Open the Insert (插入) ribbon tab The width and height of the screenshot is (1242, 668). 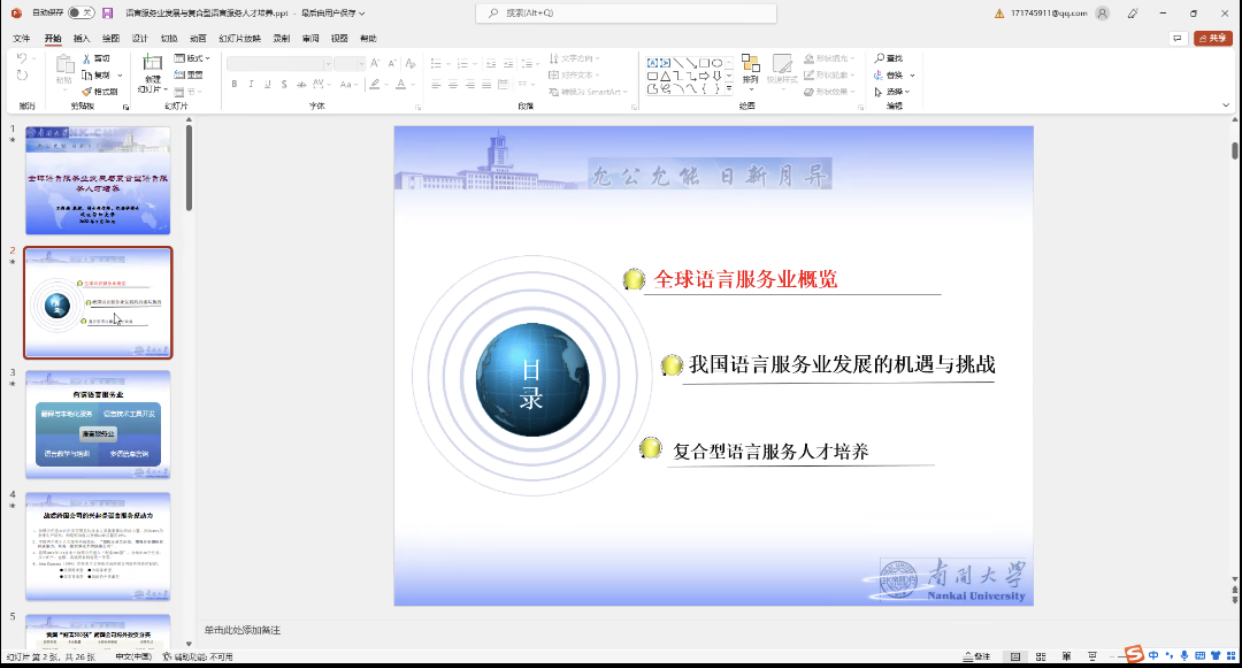(82, 38)
